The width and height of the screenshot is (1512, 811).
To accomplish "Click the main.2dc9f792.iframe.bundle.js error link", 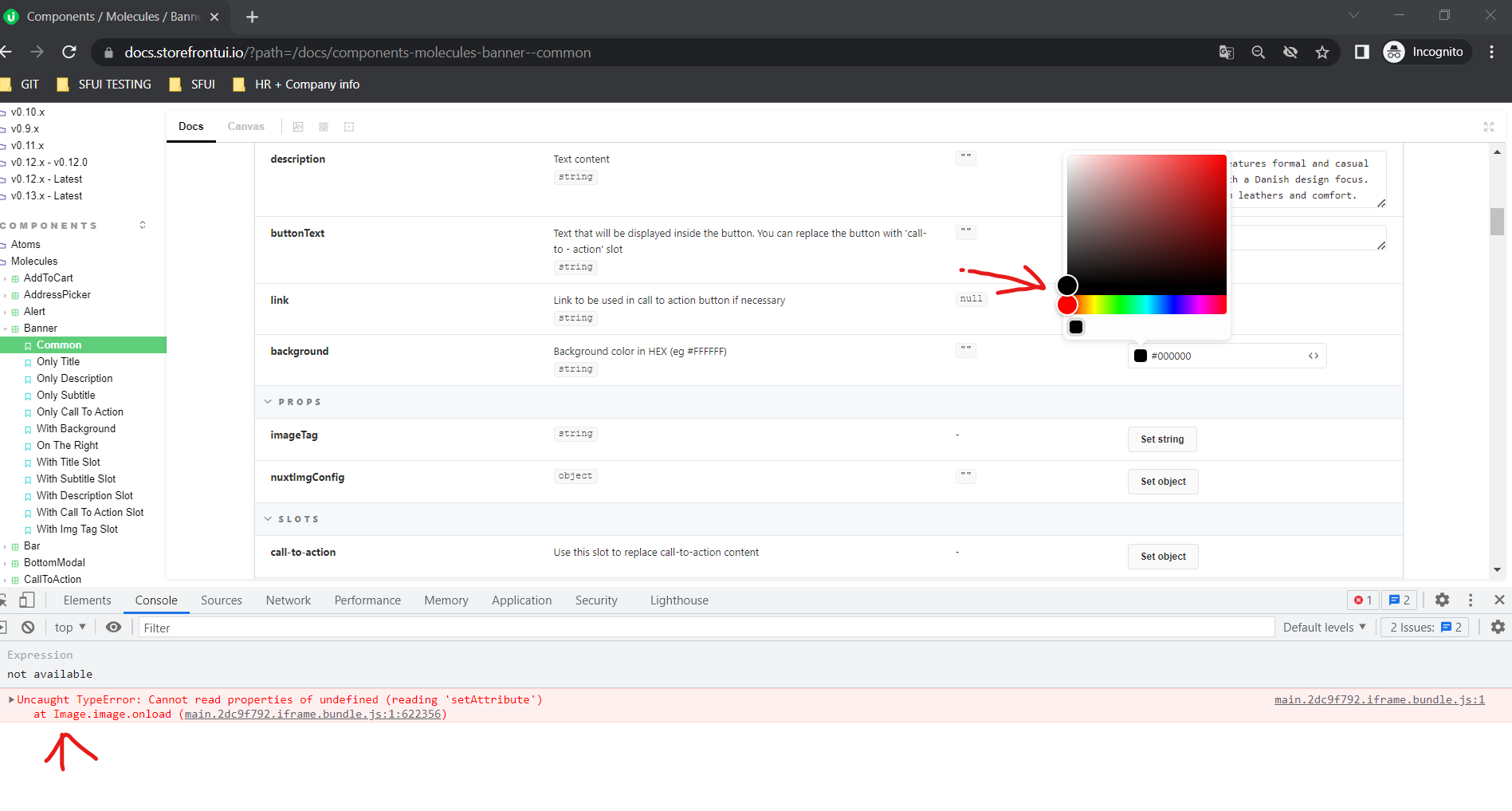I will coord(1378,699).
